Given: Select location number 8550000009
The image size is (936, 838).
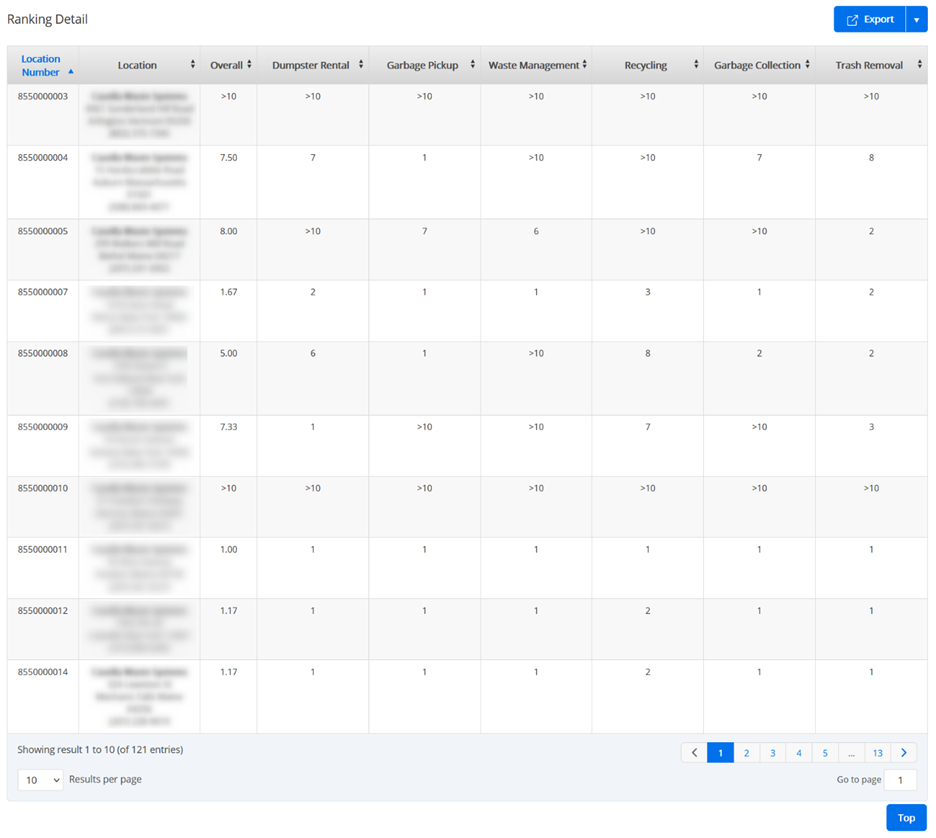Looking at the screenshot, I should [42, 427].
